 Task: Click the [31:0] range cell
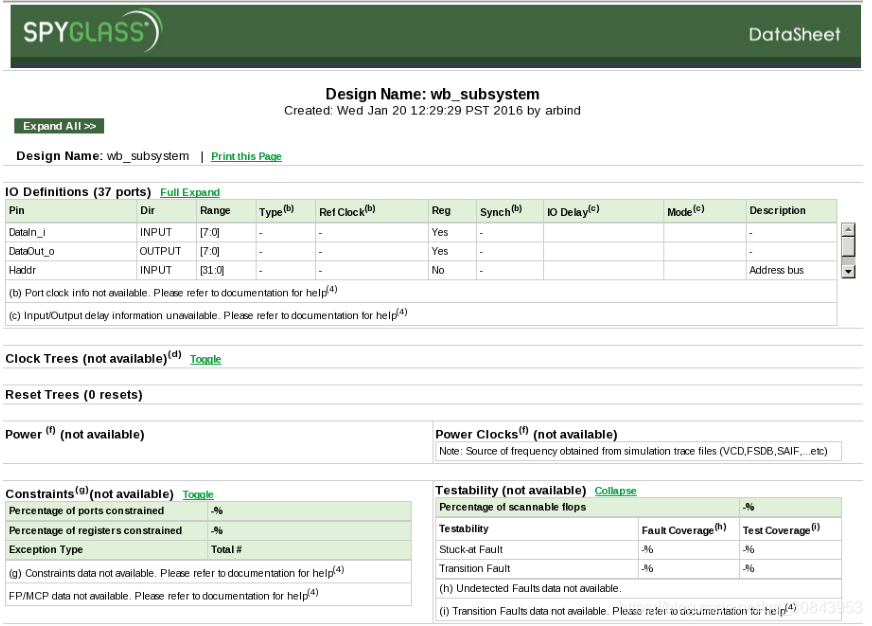point(226,270)
